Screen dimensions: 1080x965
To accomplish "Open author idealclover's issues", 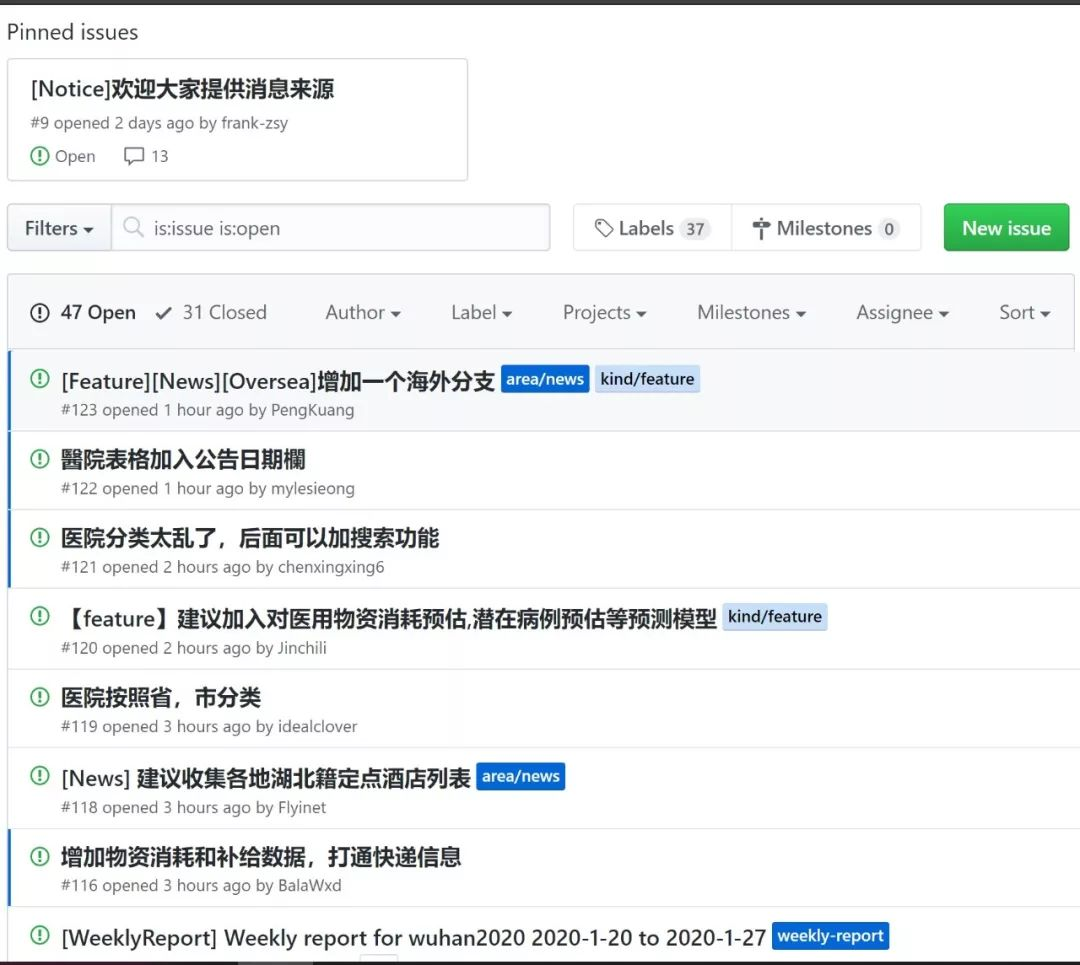I will click(x=318, y=726).
